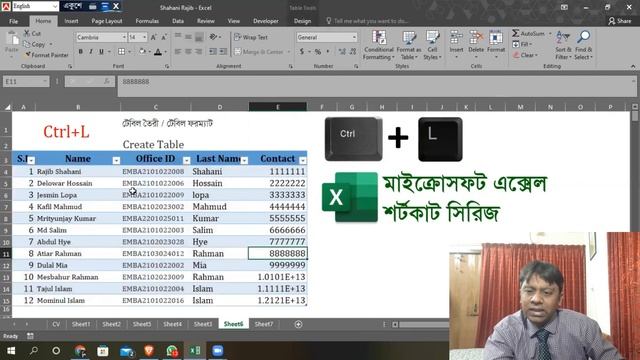The image size is (640, 360).
Task: Open Find & Select menu
Action: (583, 46)
